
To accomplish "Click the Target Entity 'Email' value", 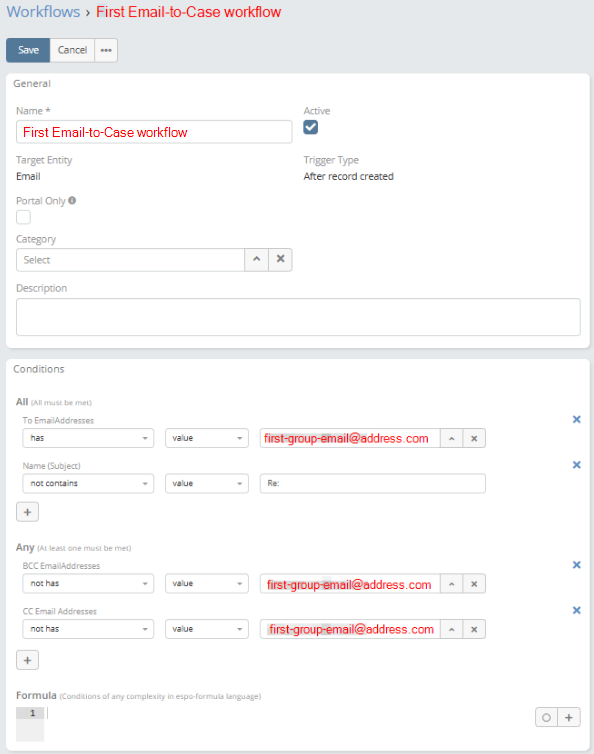I will 28,176.
